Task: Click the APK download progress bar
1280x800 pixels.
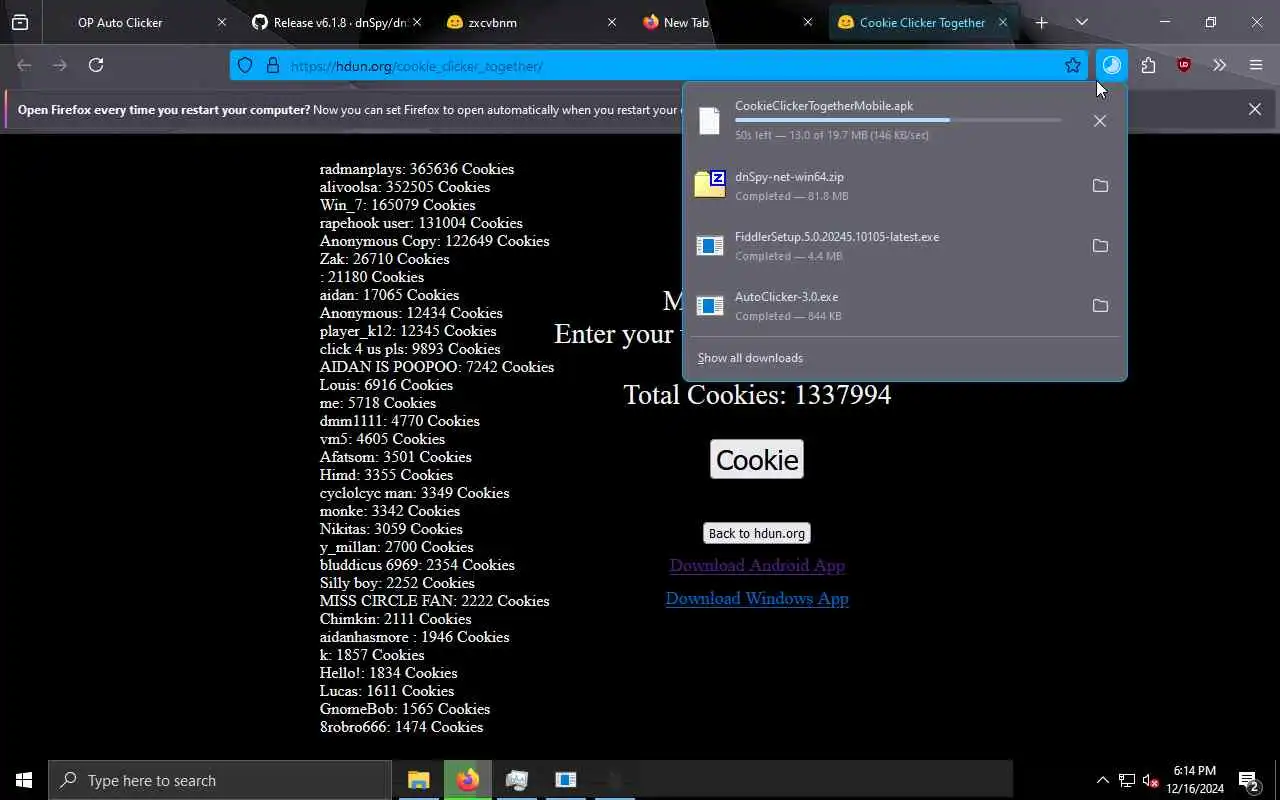Action: pos(898,120)
